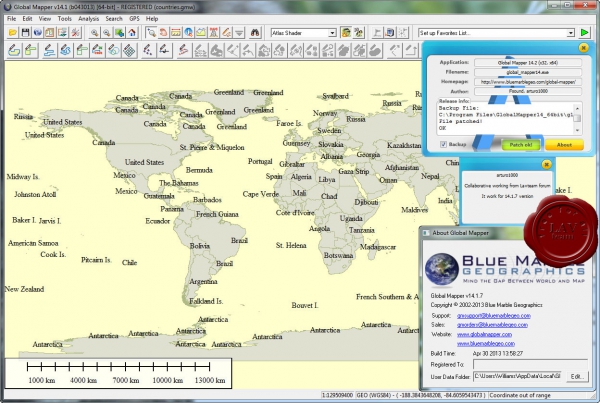Screen dimensions: 600x403
Task: Click the Zoom In magnifier icon
Action: (x=94, y=33)
